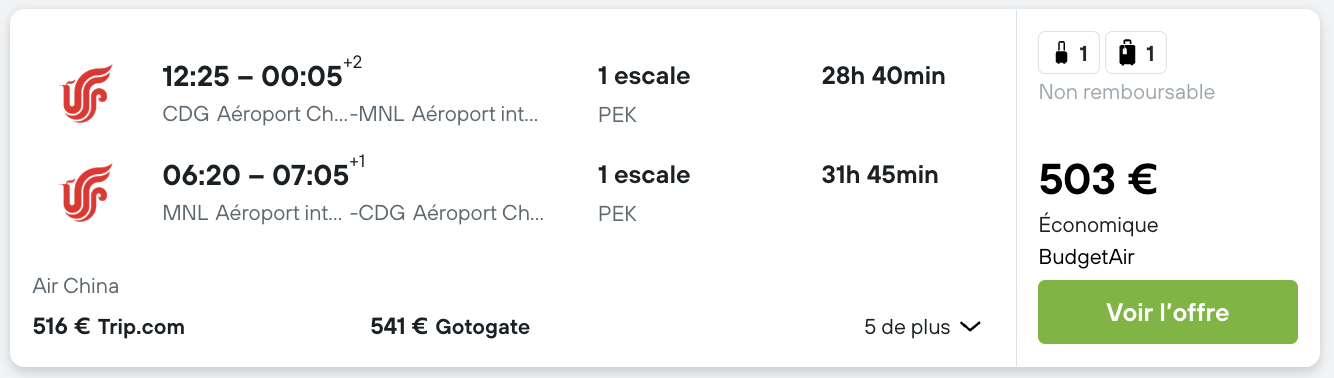Click the Non remboursable text
The height and width of the screenshot is (378, 1334).
coord(1127,93)
